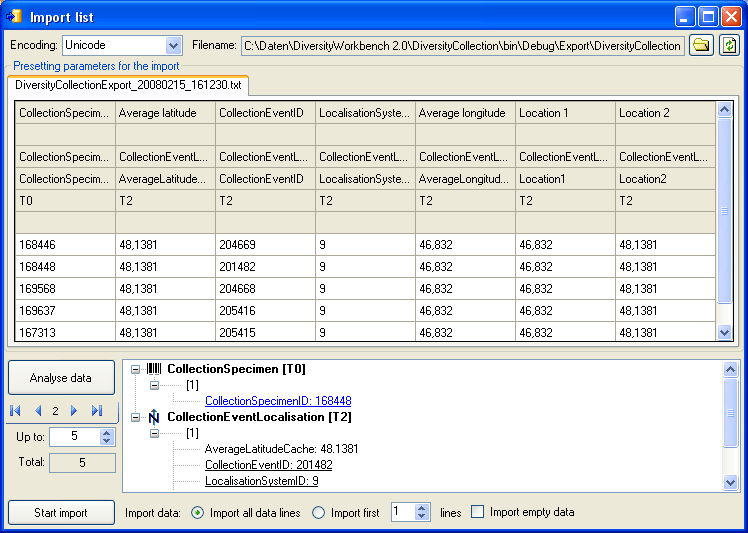This screenshot has width=748, height=533.
Task: Click the Analyse data button
Action: pos(61,377)
